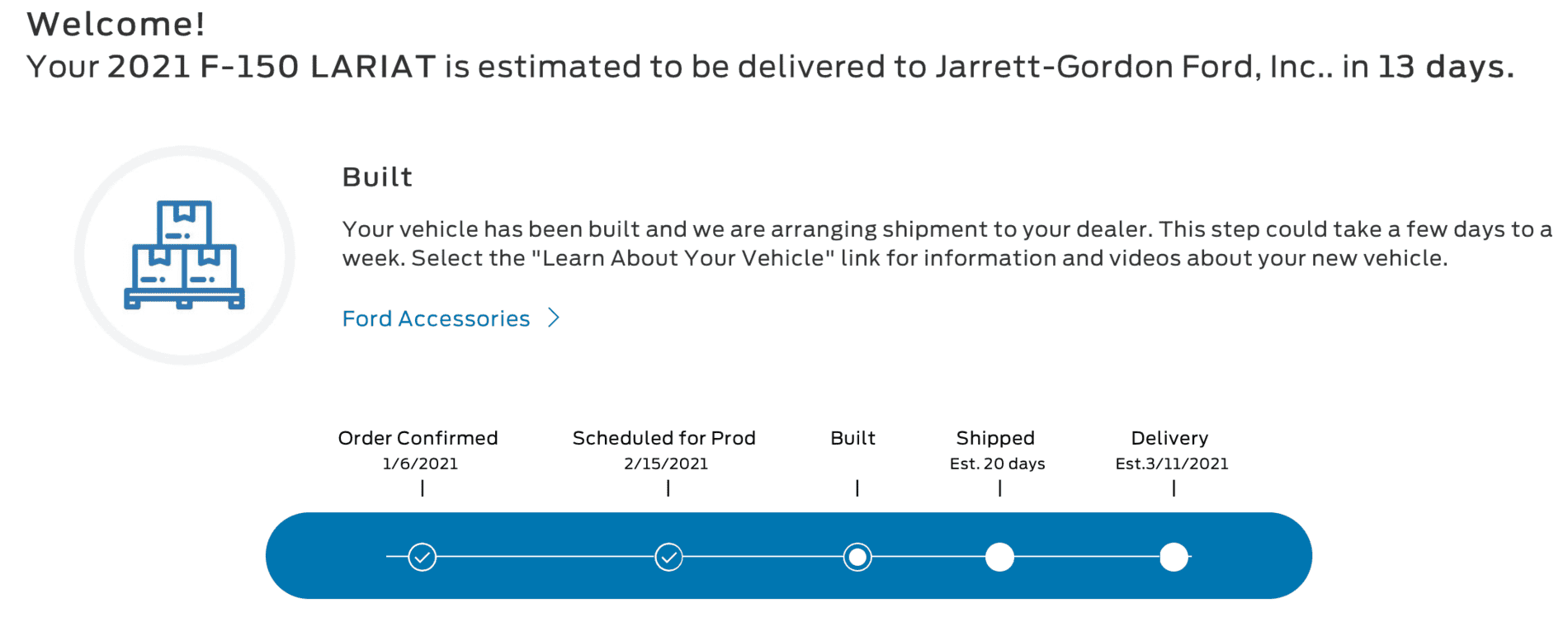Click the stacked boxes Built status icon
The width and height of the screenshot is (1568, 617).
click(x=184, y=255)
